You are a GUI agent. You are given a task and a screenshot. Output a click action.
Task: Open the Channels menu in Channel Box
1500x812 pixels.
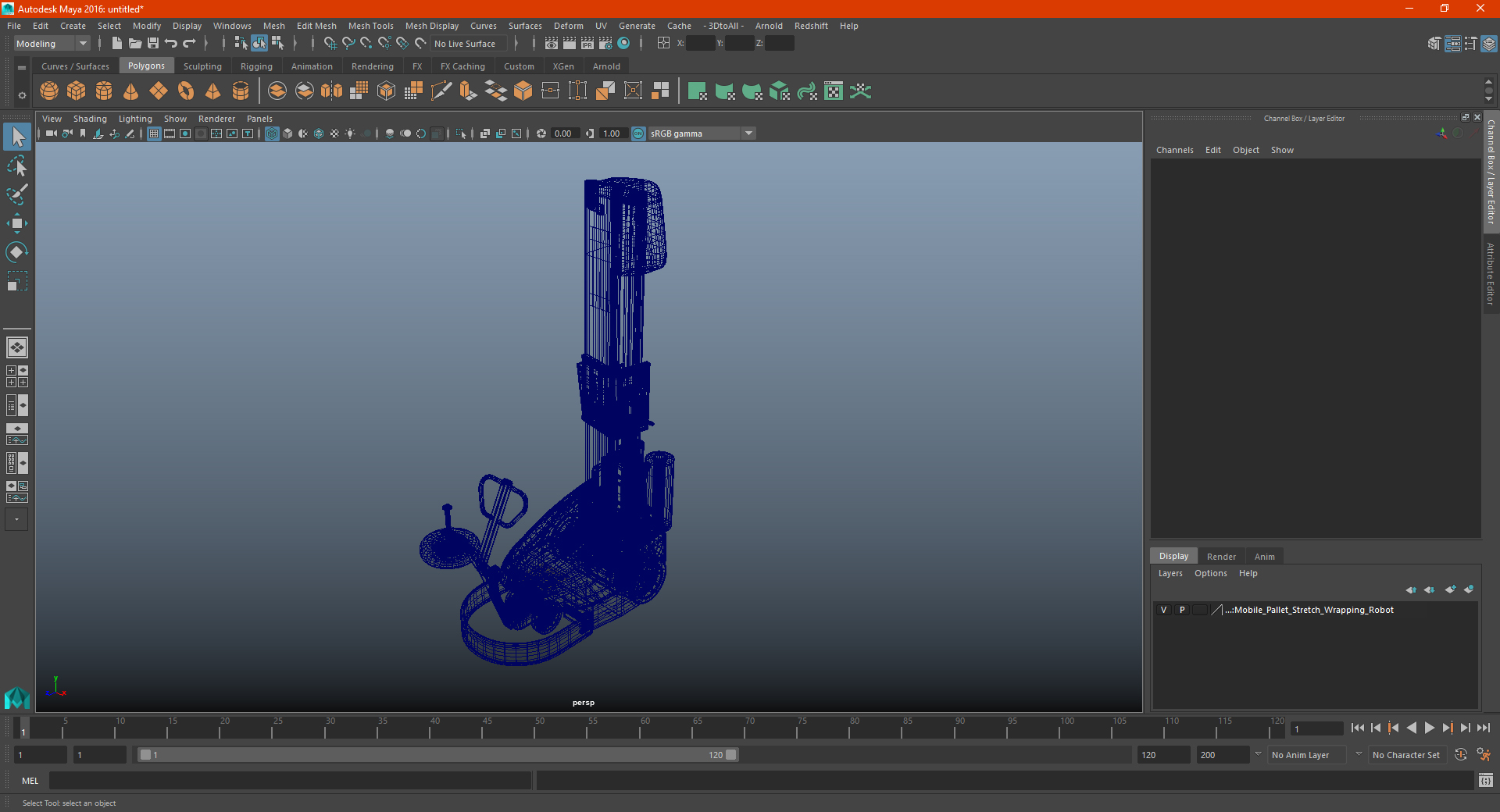coord(1174,150)
